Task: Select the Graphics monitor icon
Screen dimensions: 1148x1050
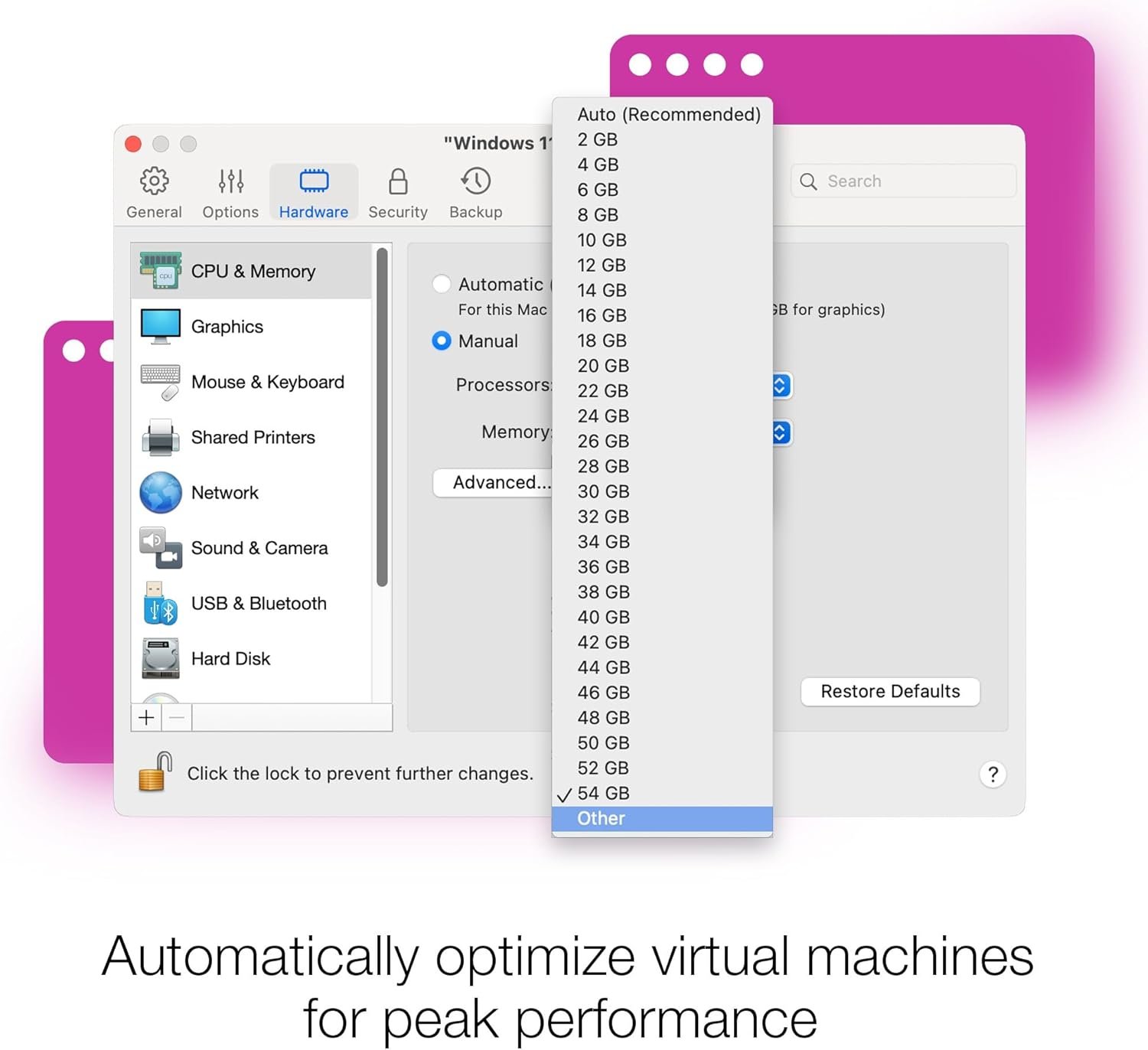Action: click(x=161, y=327)
